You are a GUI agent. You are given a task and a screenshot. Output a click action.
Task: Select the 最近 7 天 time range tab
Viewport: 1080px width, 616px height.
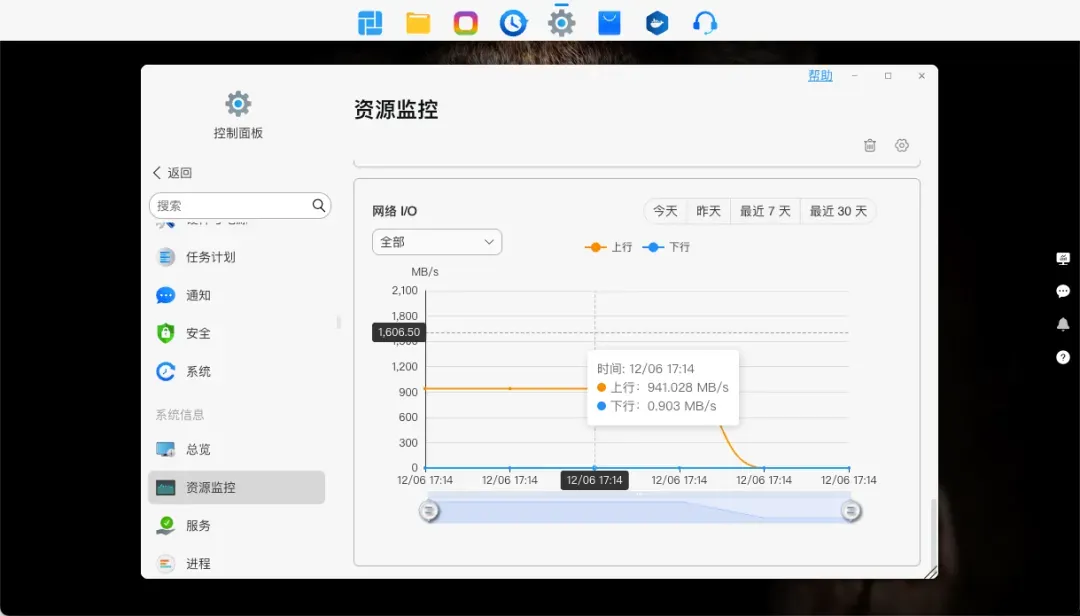tap(765, 211)
